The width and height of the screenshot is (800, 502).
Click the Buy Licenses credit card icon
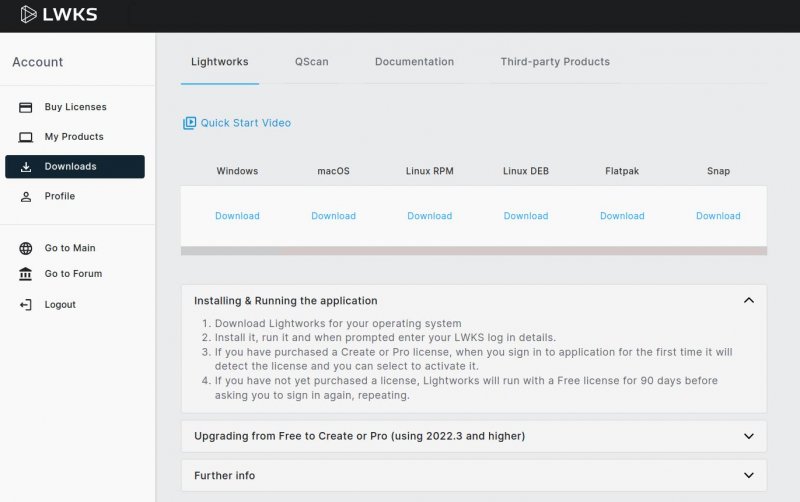click(x=26, y=107)
